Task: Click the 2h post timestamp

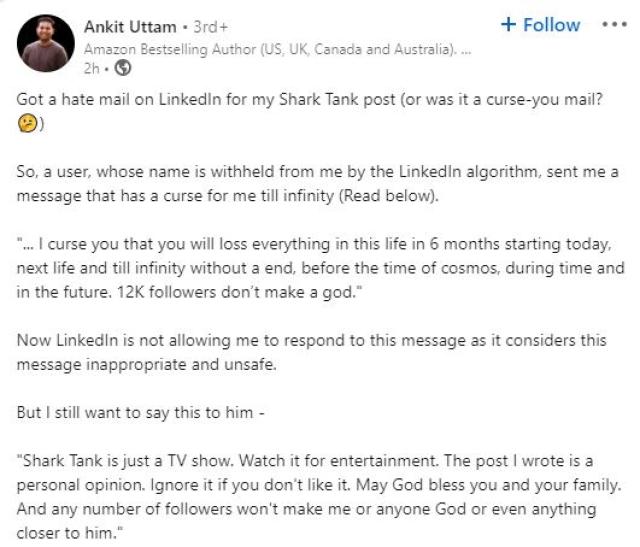Action: tap(91, 68)
